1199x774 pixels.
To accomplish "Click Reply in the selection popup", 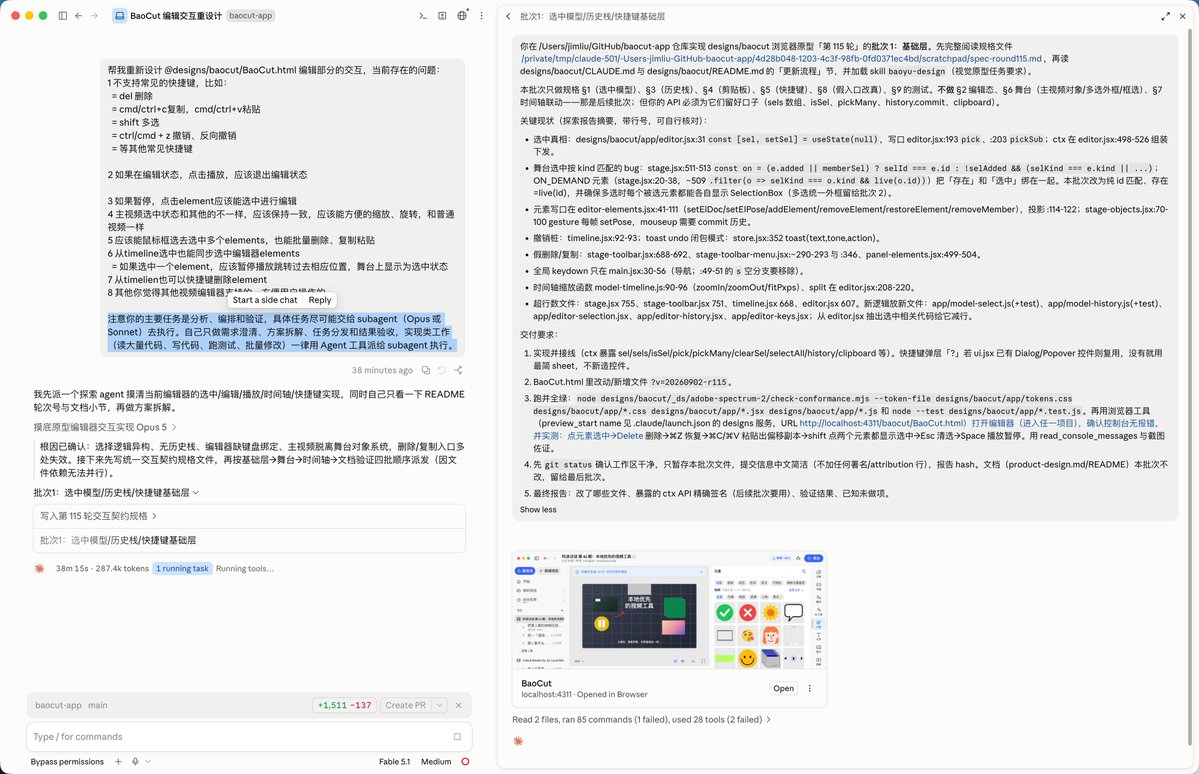I will click(x=320, y=300).
